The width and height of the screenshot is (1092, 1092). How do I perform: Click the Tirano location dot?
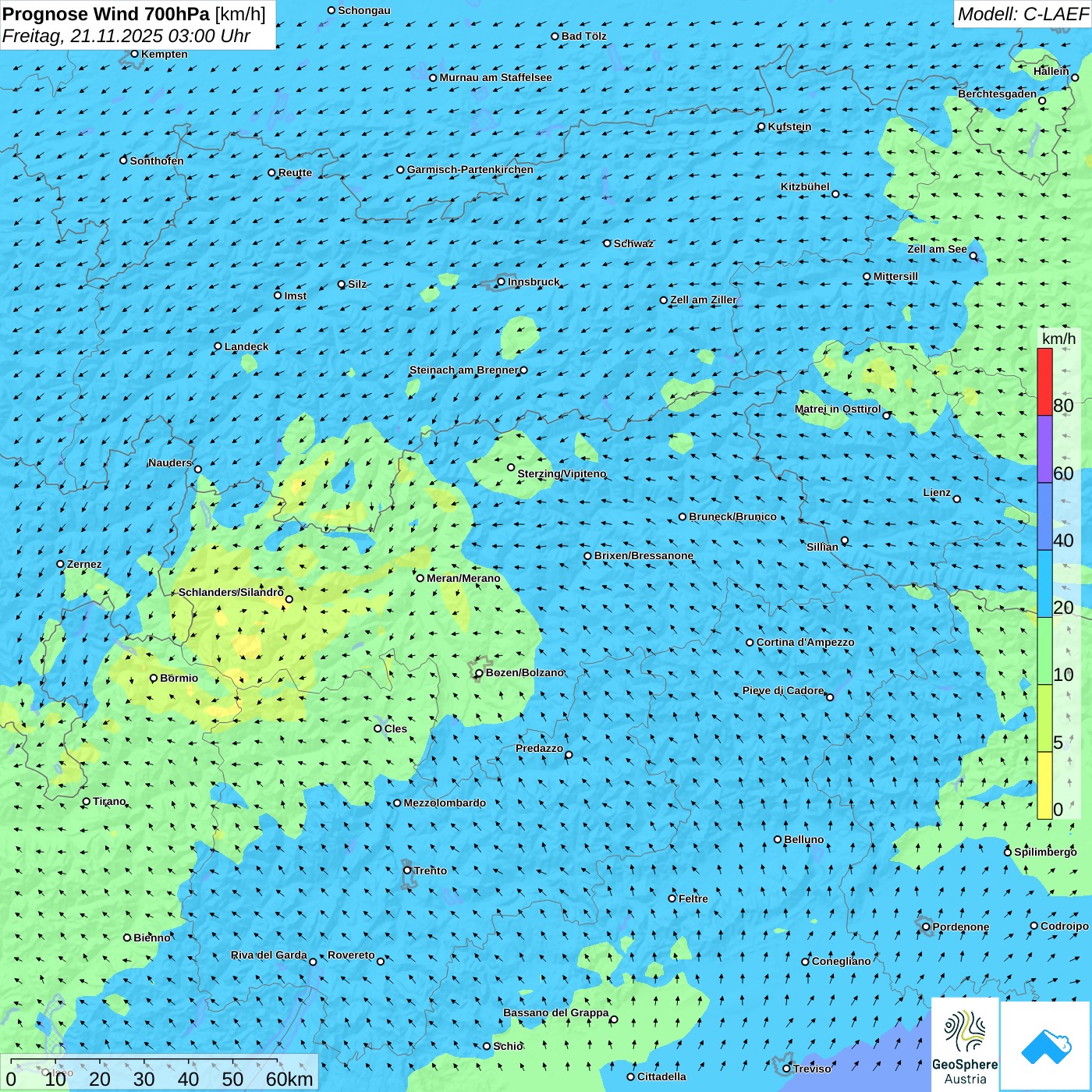pyautogui.click(x=87, y=801)
